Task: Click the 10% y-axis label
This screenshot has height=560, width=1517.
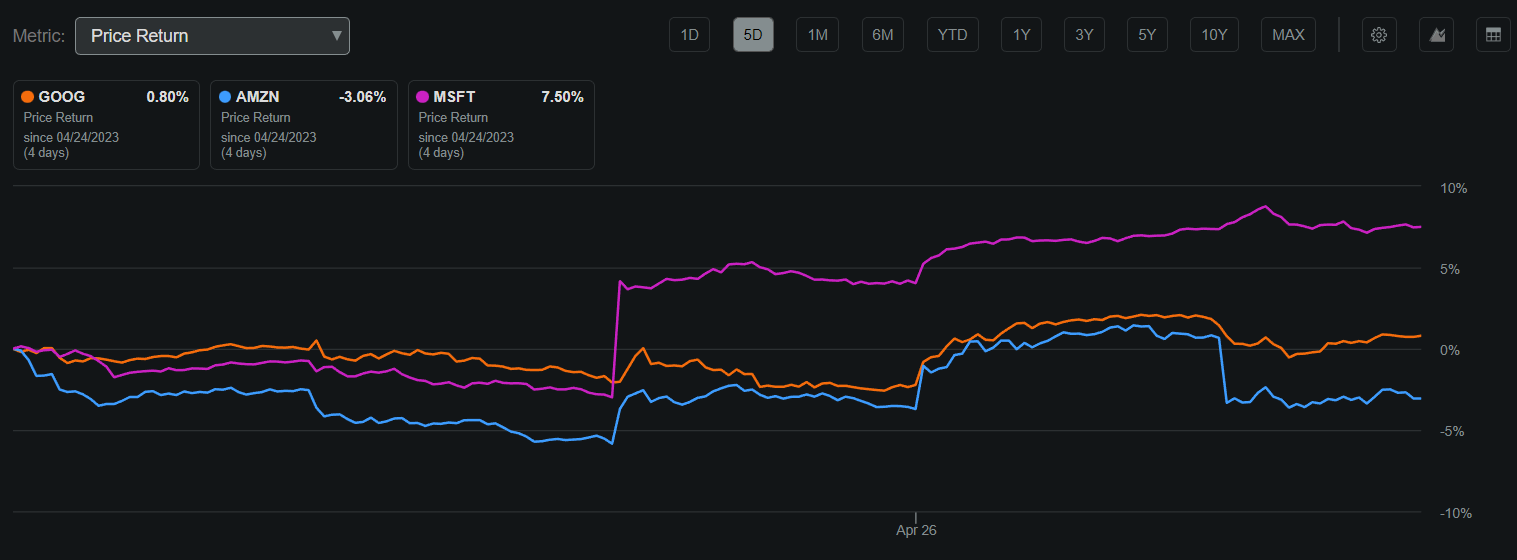Action: pos(1453,188)
